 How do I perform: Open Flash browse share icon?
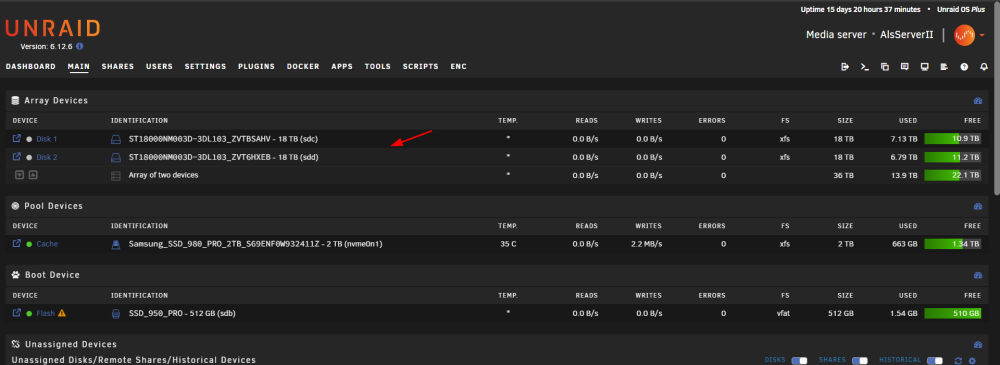click(17, 313)
